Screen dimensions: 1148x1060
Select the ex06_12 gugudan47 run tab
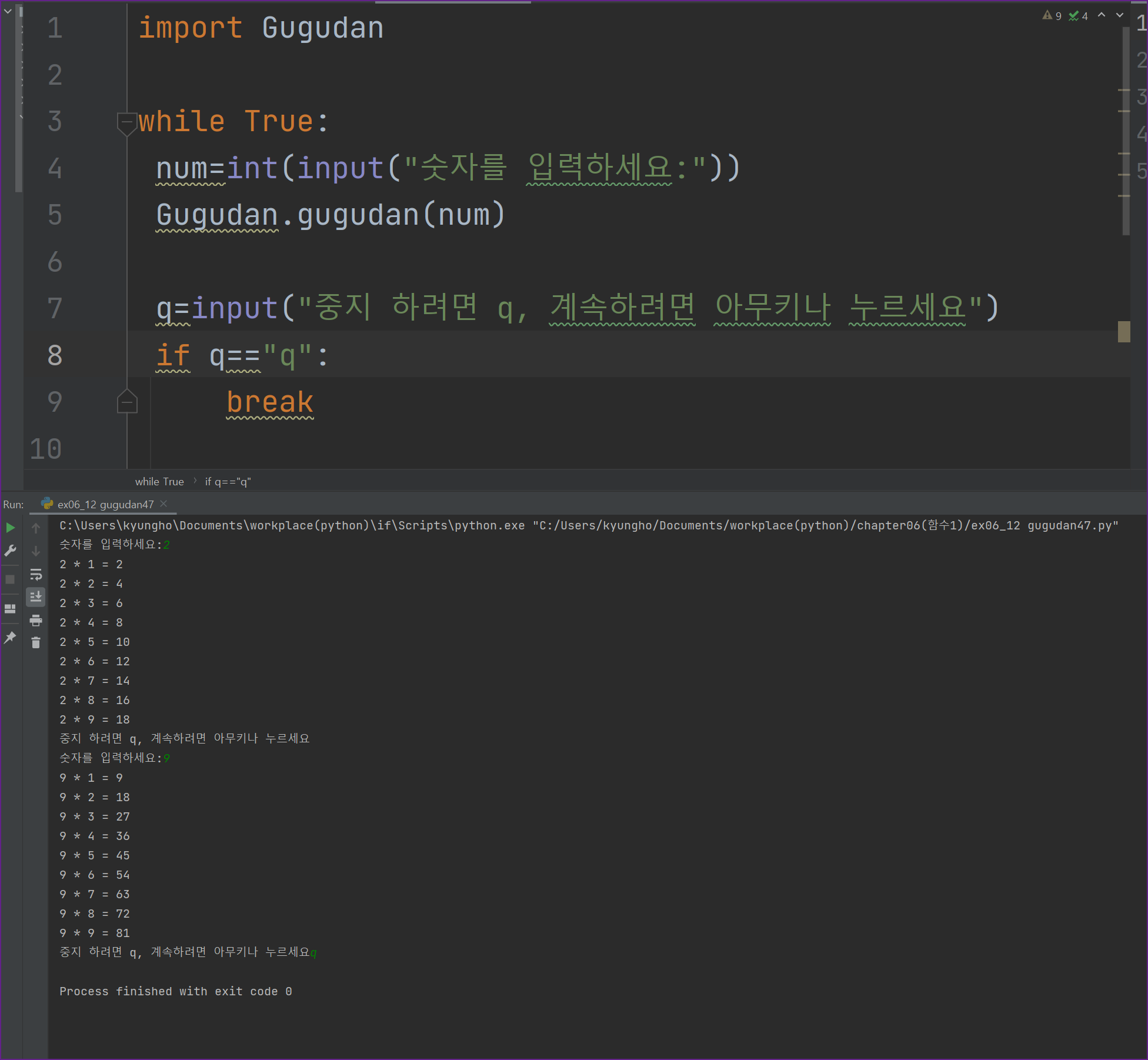[x=105, y=505]
